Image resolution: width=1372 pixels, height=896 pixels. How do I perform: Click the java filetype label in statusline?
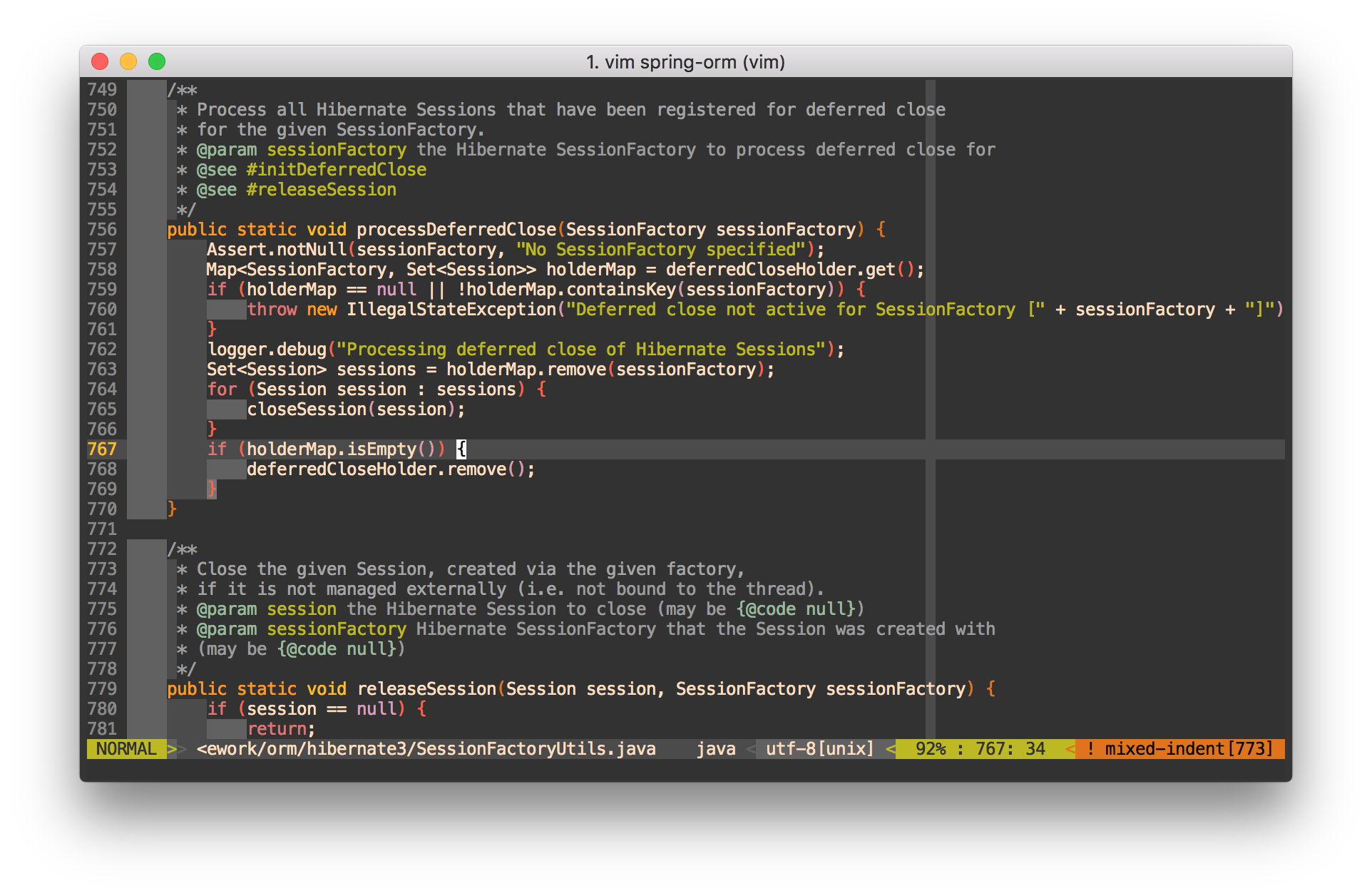pyautogui.click(x=715, y=749)
